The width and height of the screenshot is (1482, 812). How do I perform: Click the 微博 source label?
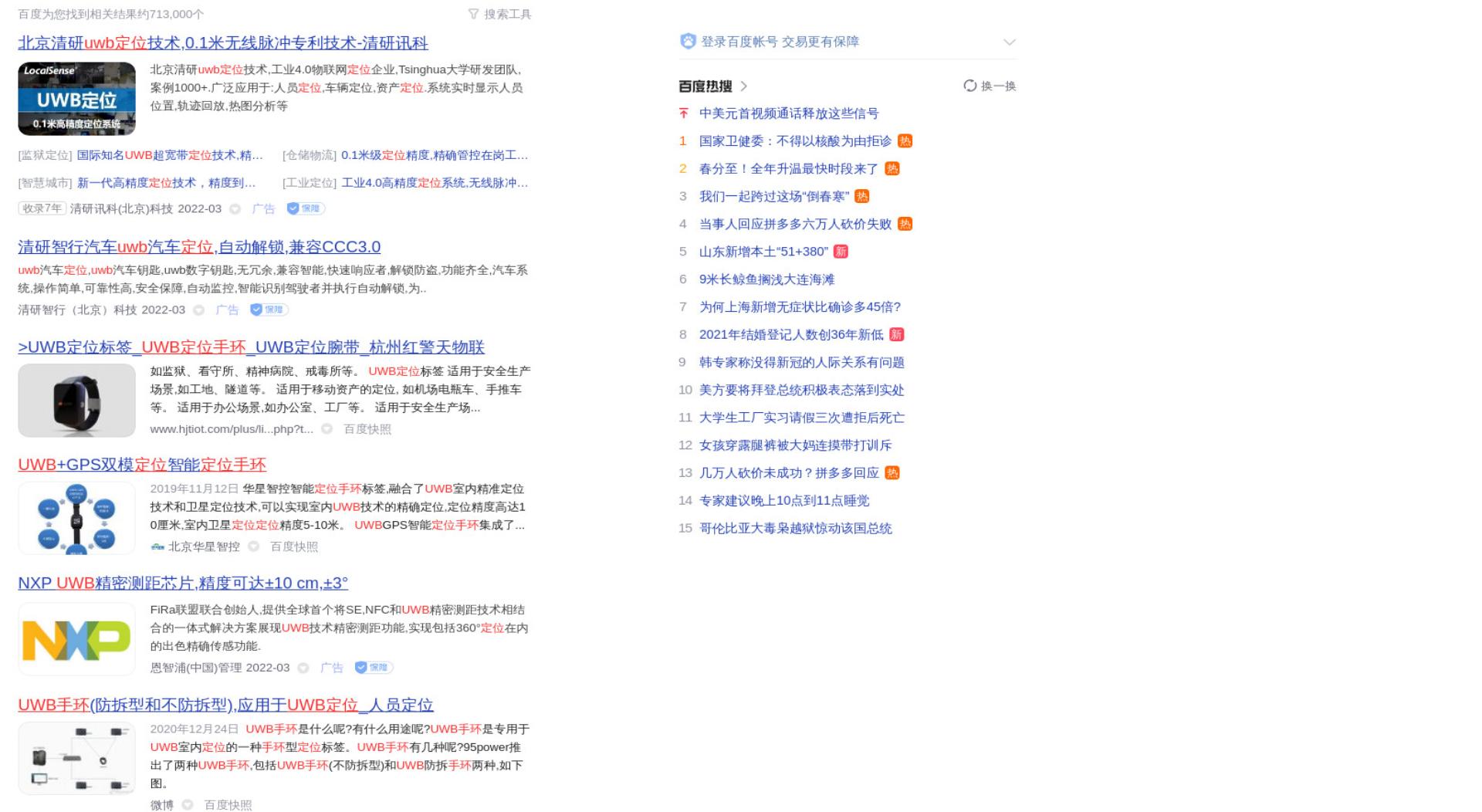pos(162,805)
